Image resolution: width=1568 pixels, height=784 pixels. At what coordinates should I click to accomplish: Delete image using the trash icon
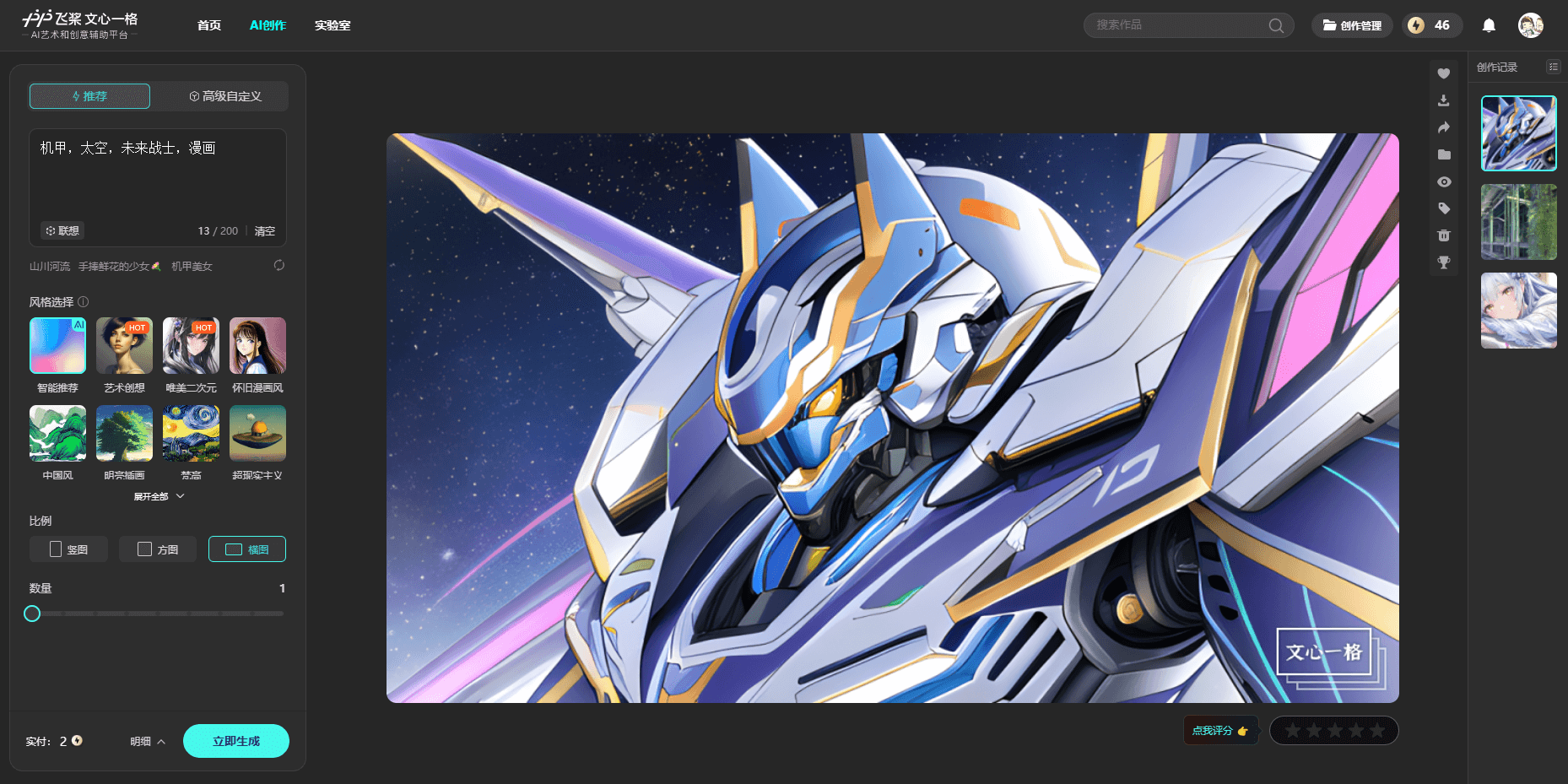coord(1444,235)
